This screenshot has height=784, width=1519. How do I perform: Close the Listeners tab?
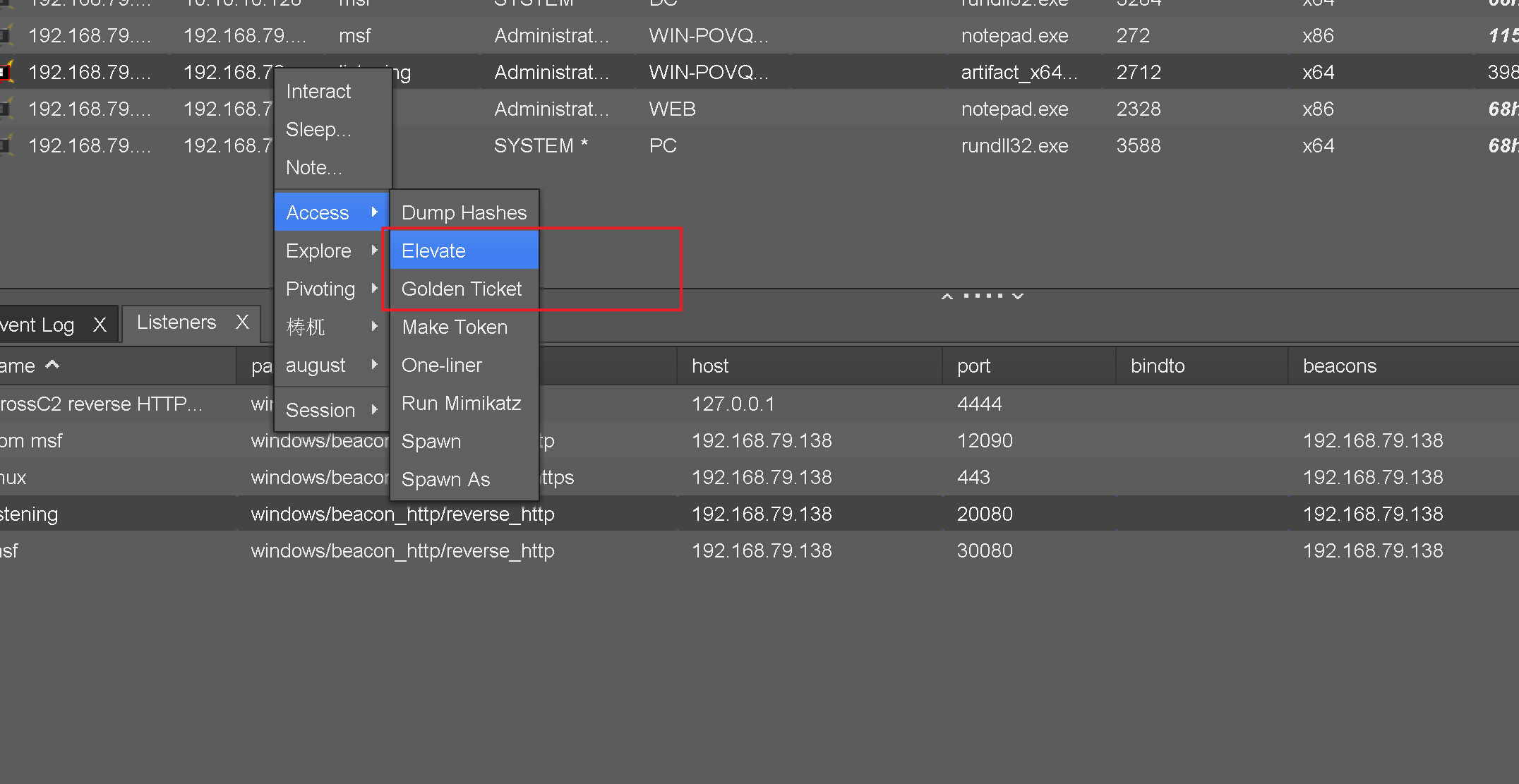242,322
